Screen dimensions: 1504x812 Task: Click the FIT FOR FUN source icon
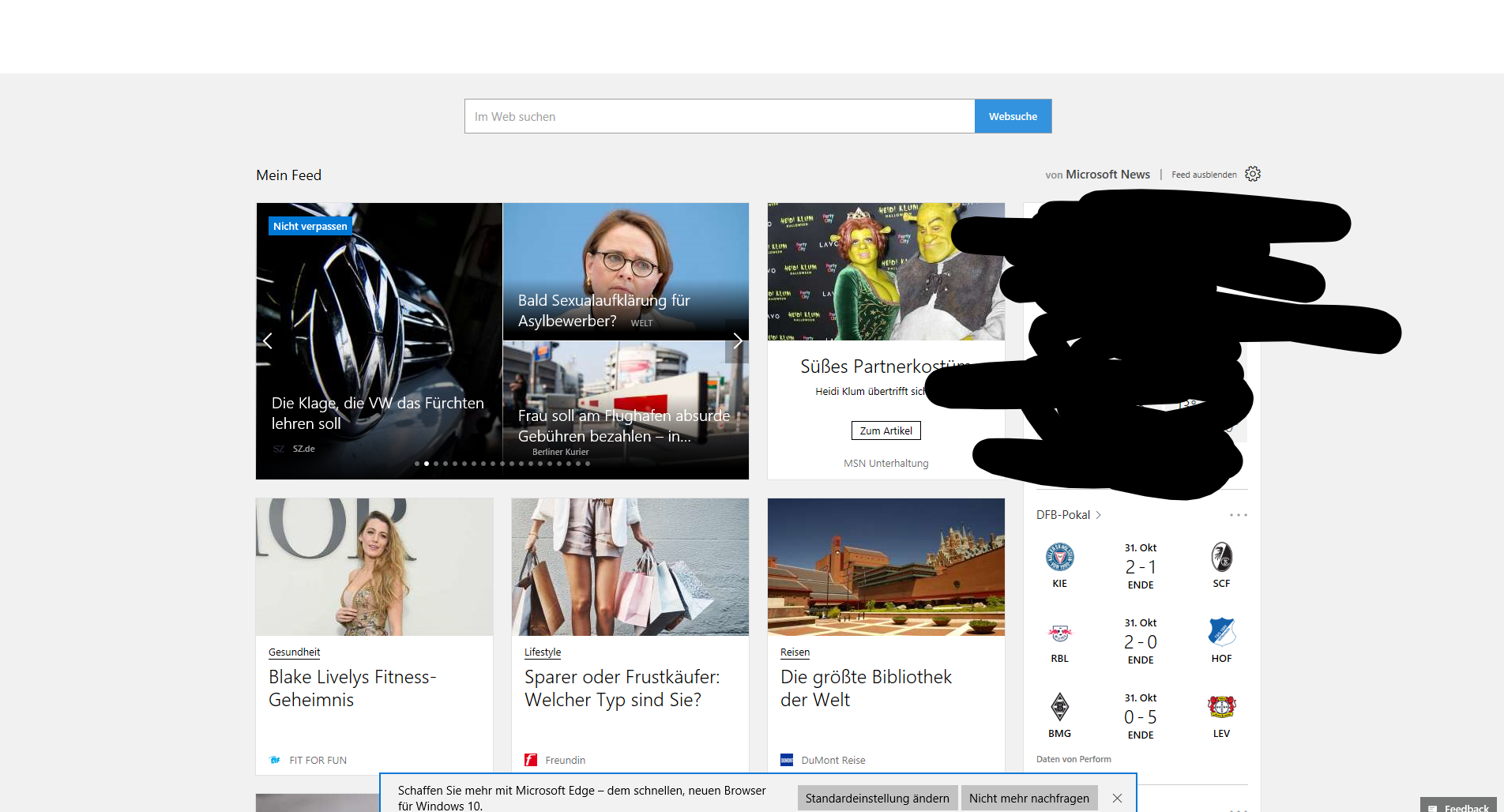(x=275, y=760)
